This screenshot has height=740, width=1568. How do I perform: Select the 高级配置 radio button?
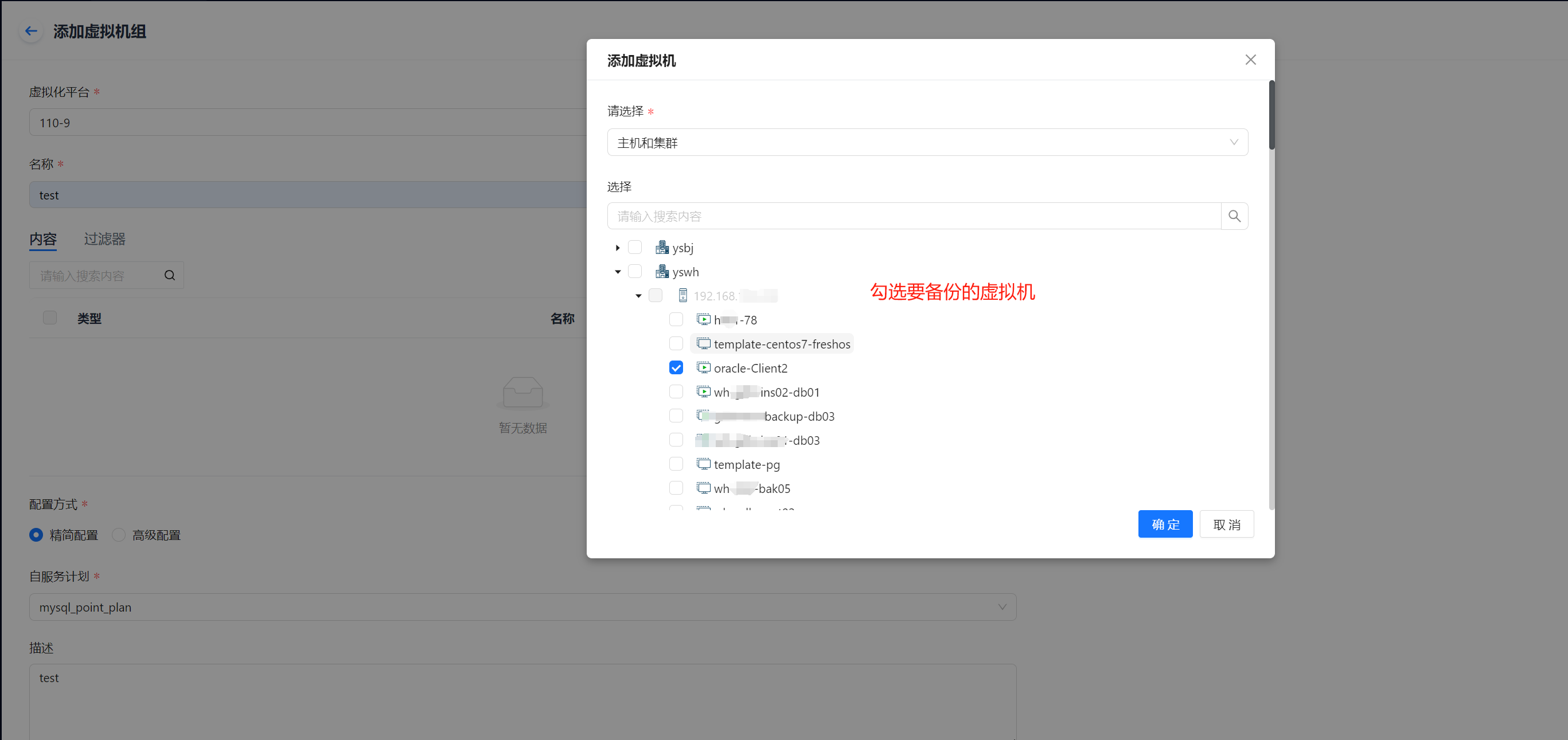click(119, 535)
